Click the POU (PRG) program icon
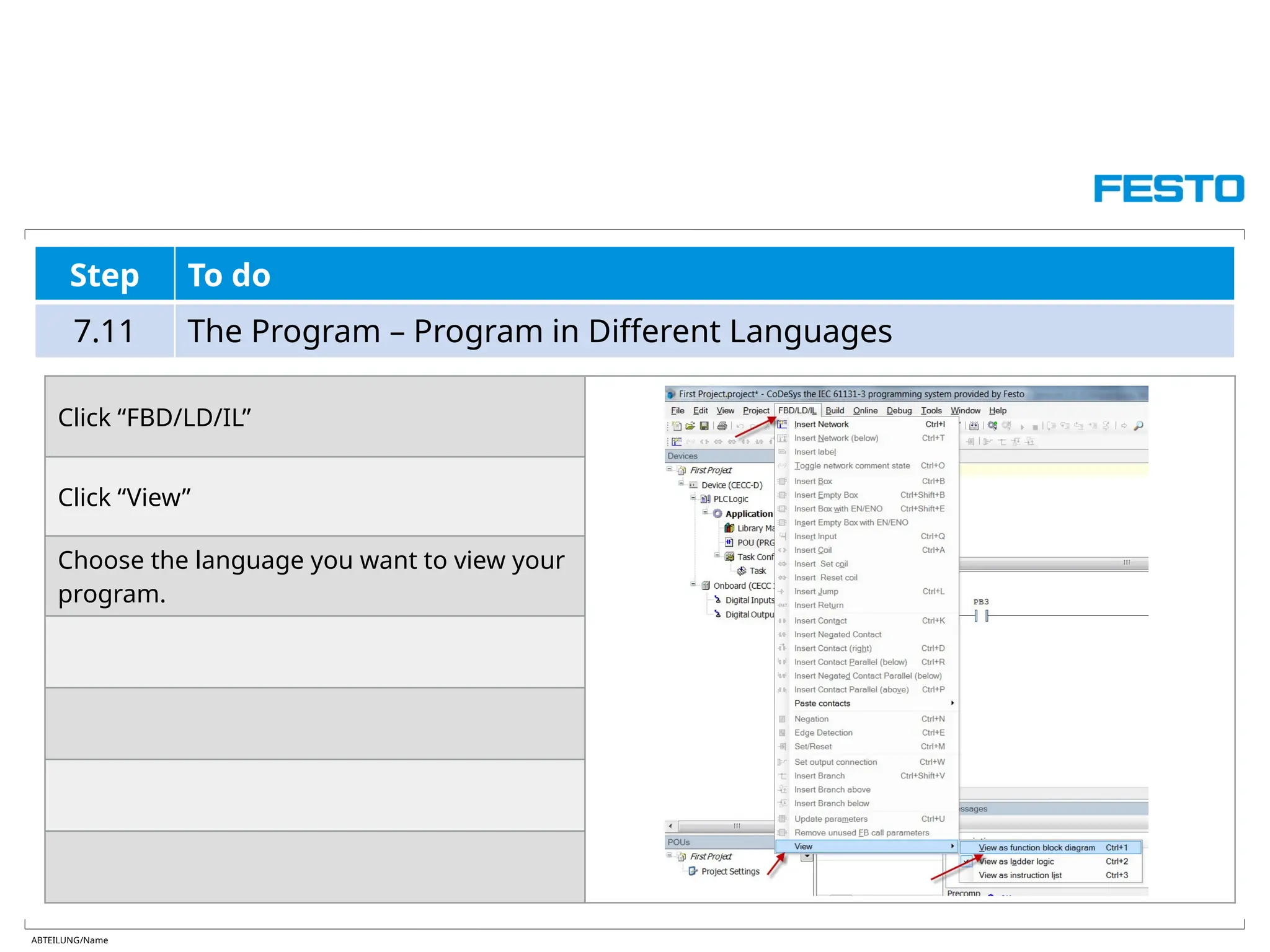The image size is (1270, 952). point(729,542)
